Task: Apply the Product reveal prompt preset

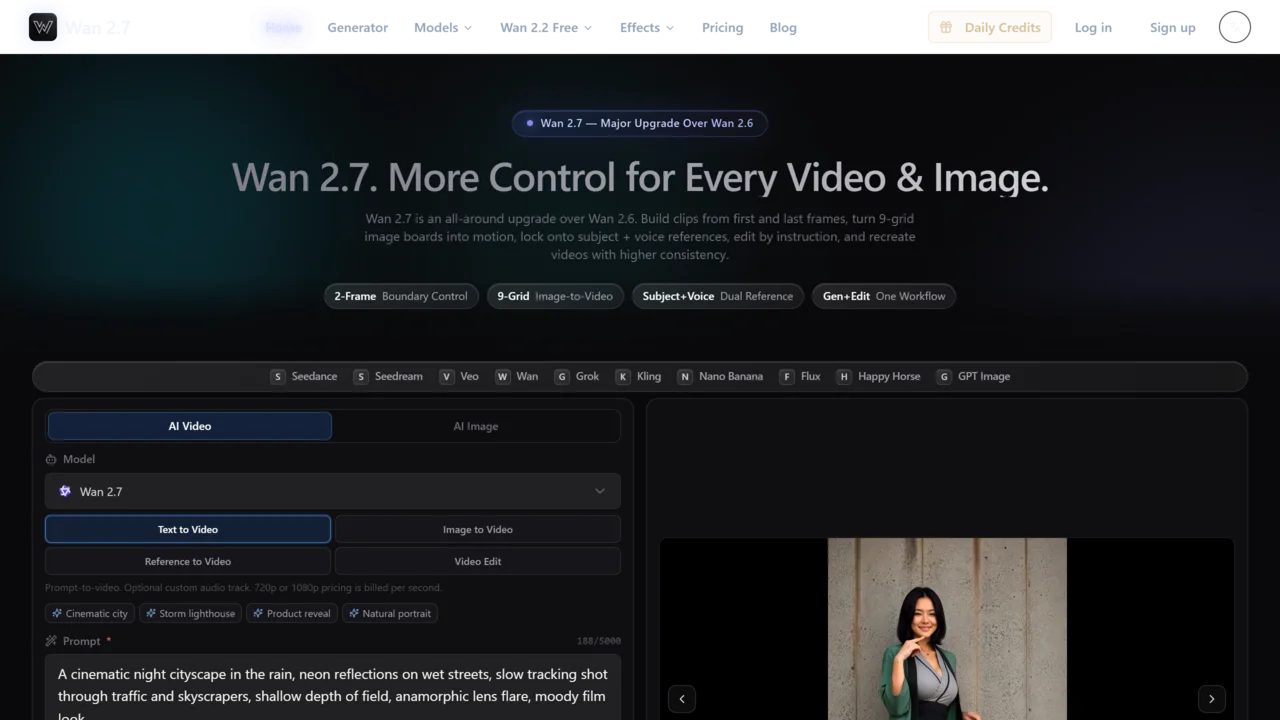Action: 291,613
